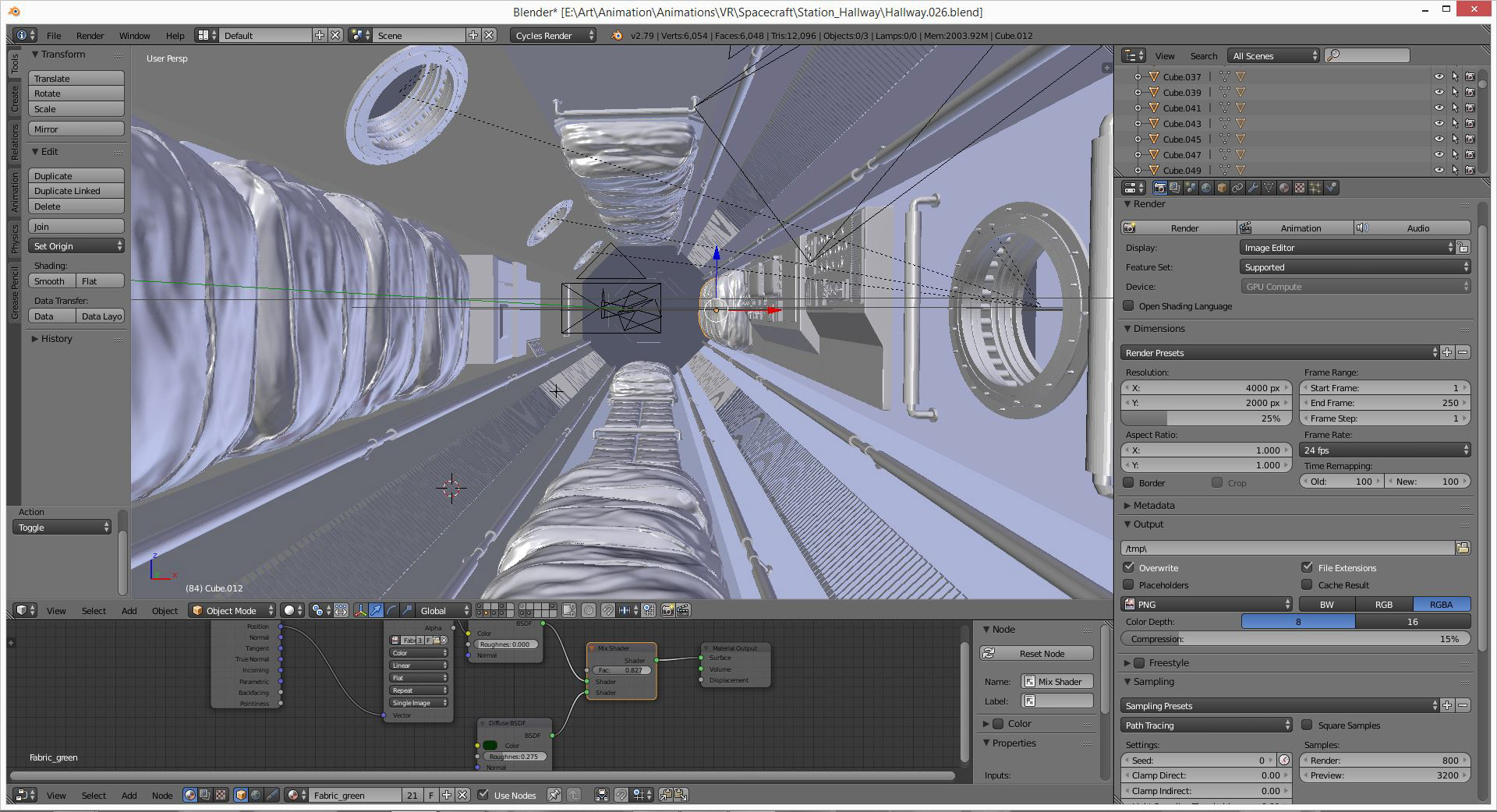Select the Compositing nodes tree type icon

coord(205,795)
